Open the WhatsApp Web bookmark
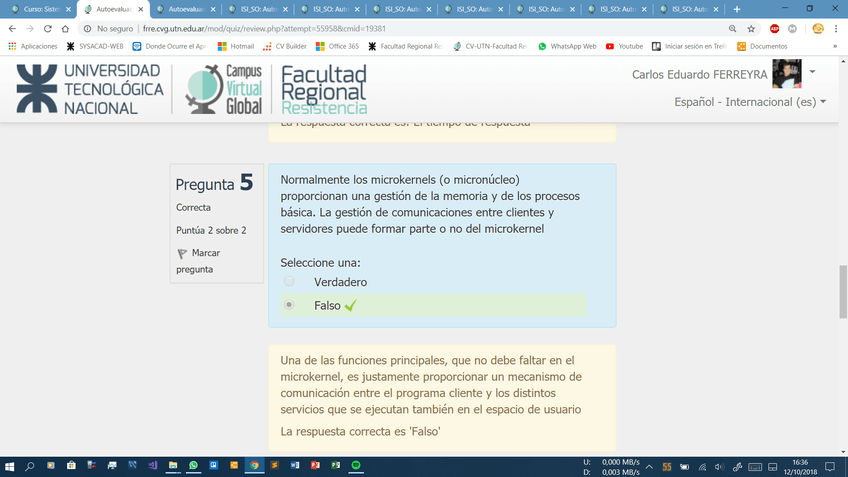The height and width of the screenshot is (477, 848). (x=567, y=46)
